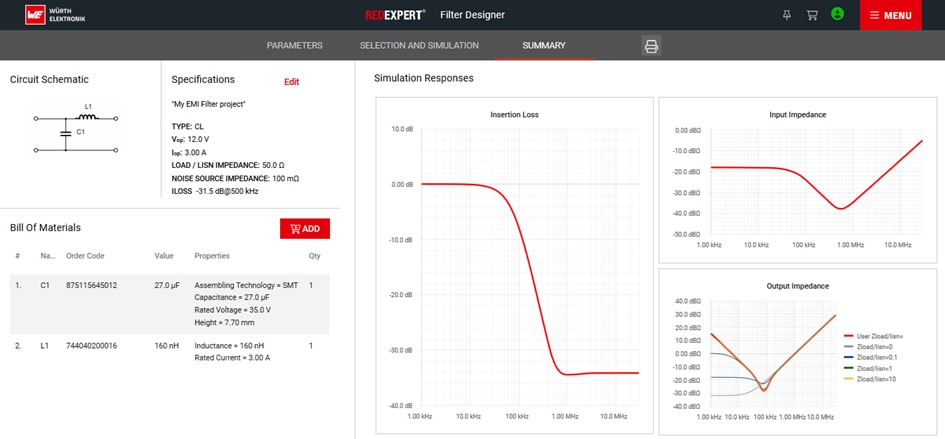This screenshot has height=439, width=945.
Task: Click the Qty column header
Action: (315, 256)
